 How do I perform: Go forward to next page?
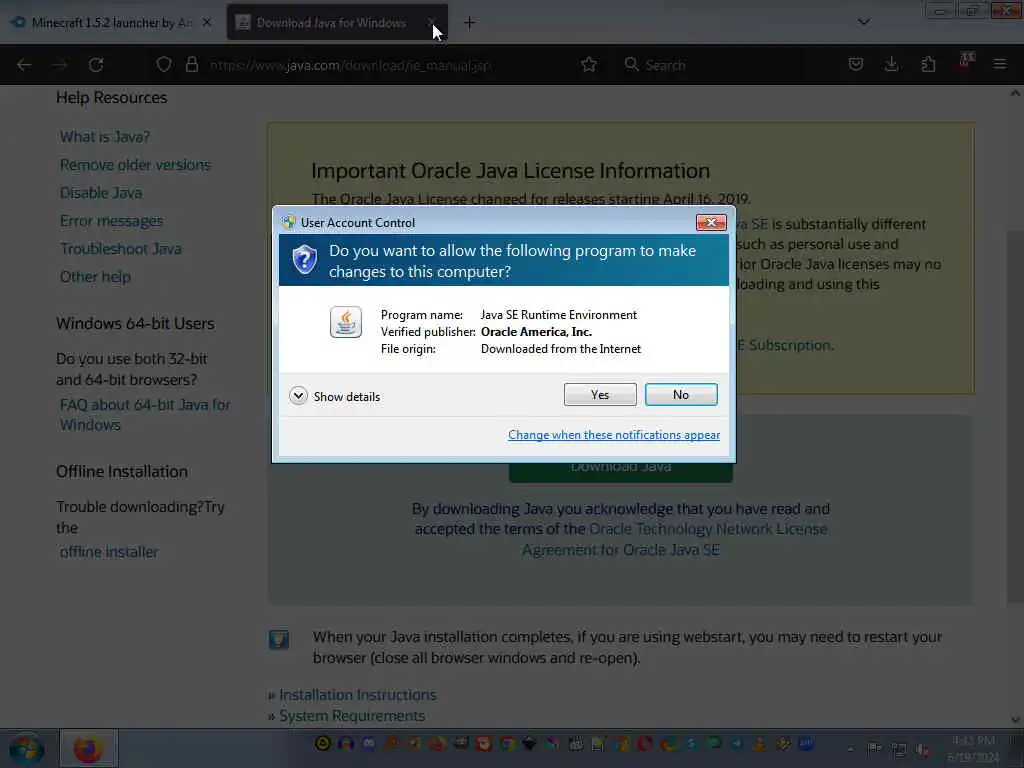pyautogui.click(x=60, y=65)
